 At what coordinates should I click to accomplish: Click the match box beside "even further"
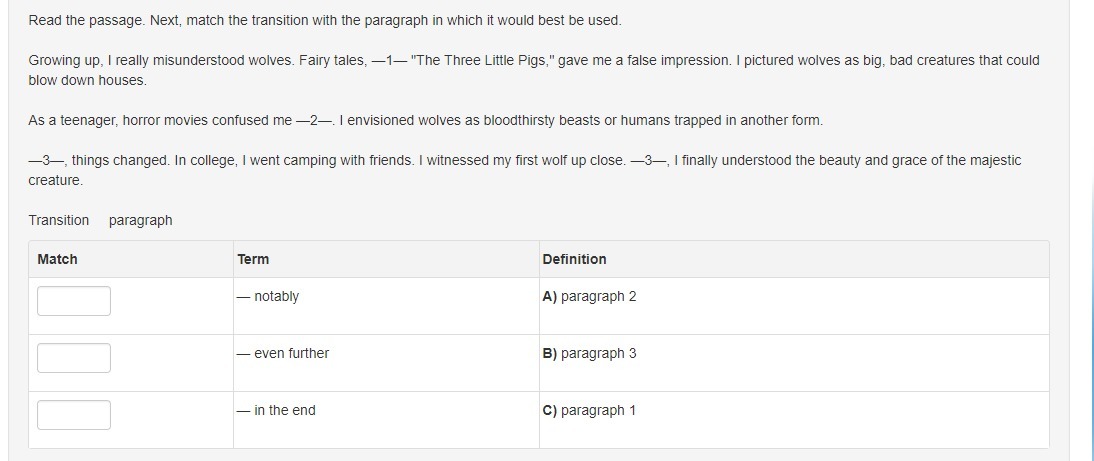point(74,357)
